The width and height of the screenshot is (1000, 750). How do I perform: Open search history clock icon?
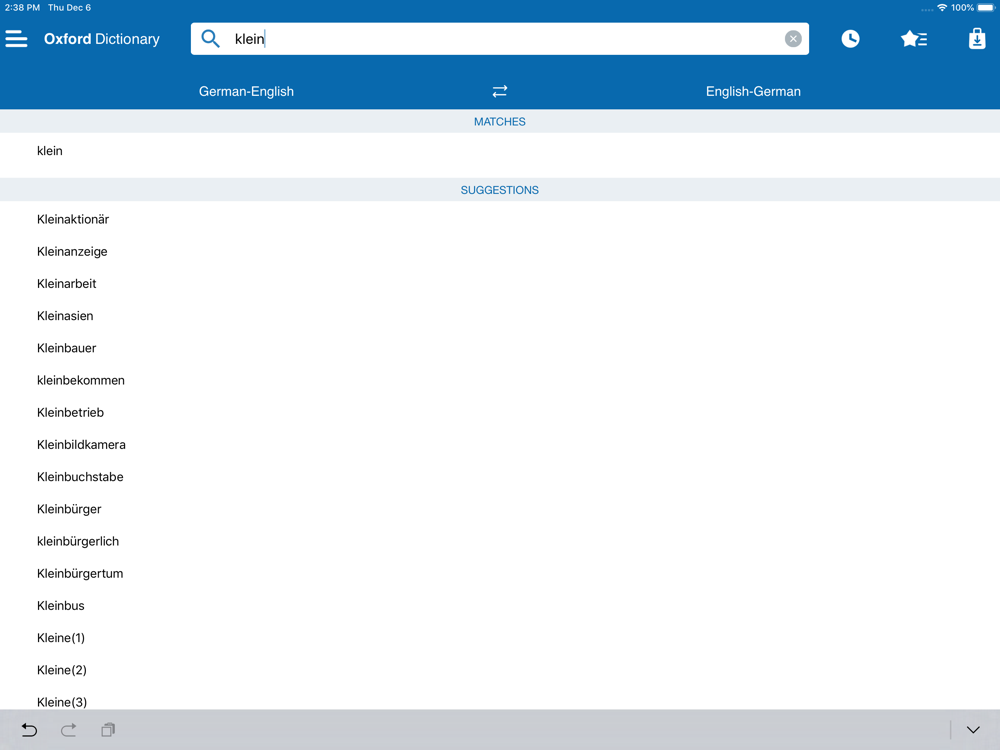[850, 39]
